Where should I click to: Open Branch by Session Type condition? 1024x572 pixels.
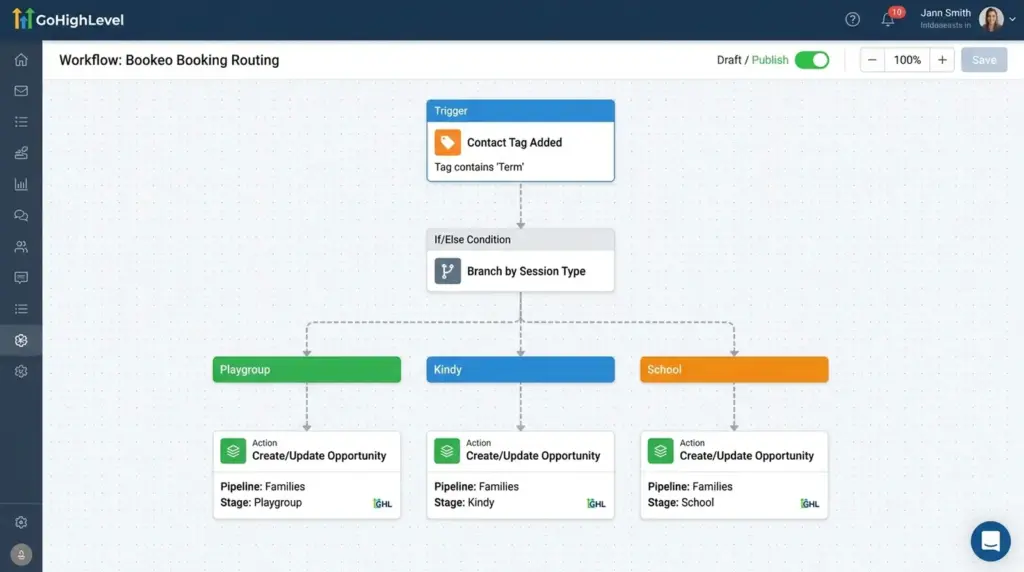526,271
